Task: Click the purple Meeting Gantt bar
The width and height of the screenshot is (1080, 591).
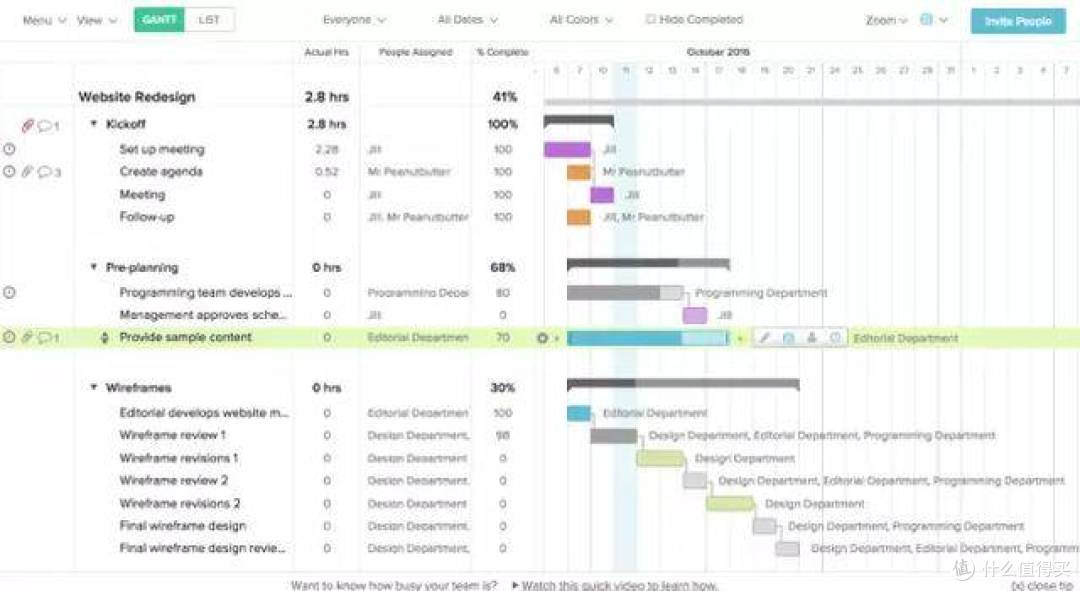Action: click(x=602, y=195)
